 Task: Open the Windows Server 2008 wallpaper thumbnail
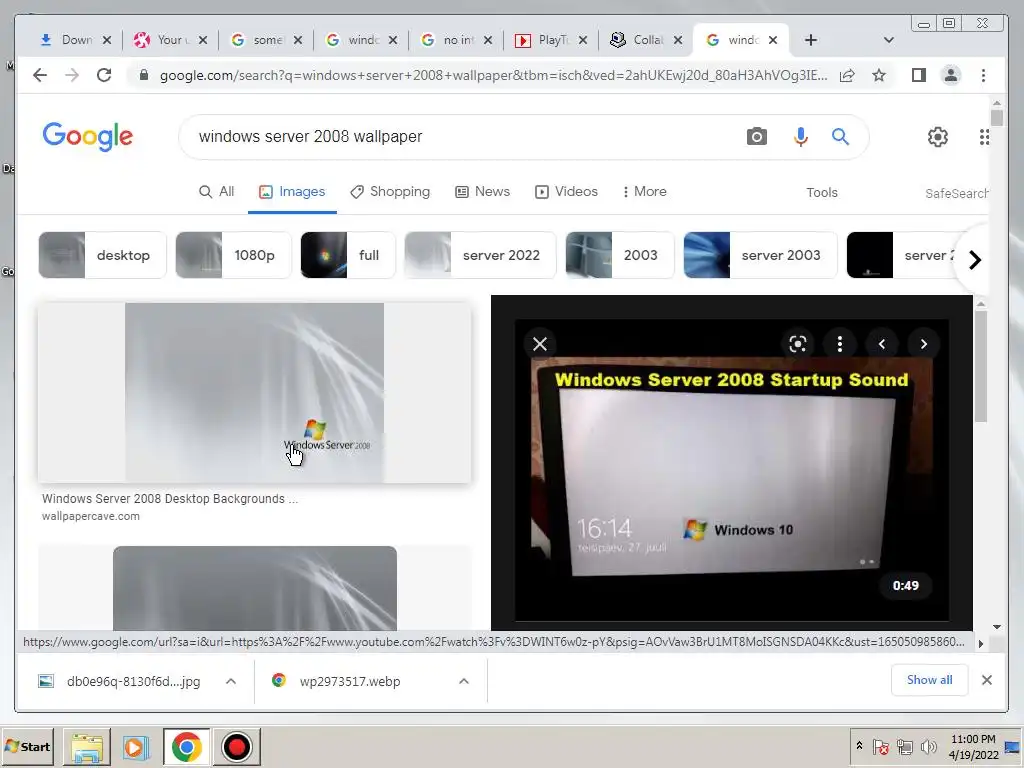[x=254, y=392]
